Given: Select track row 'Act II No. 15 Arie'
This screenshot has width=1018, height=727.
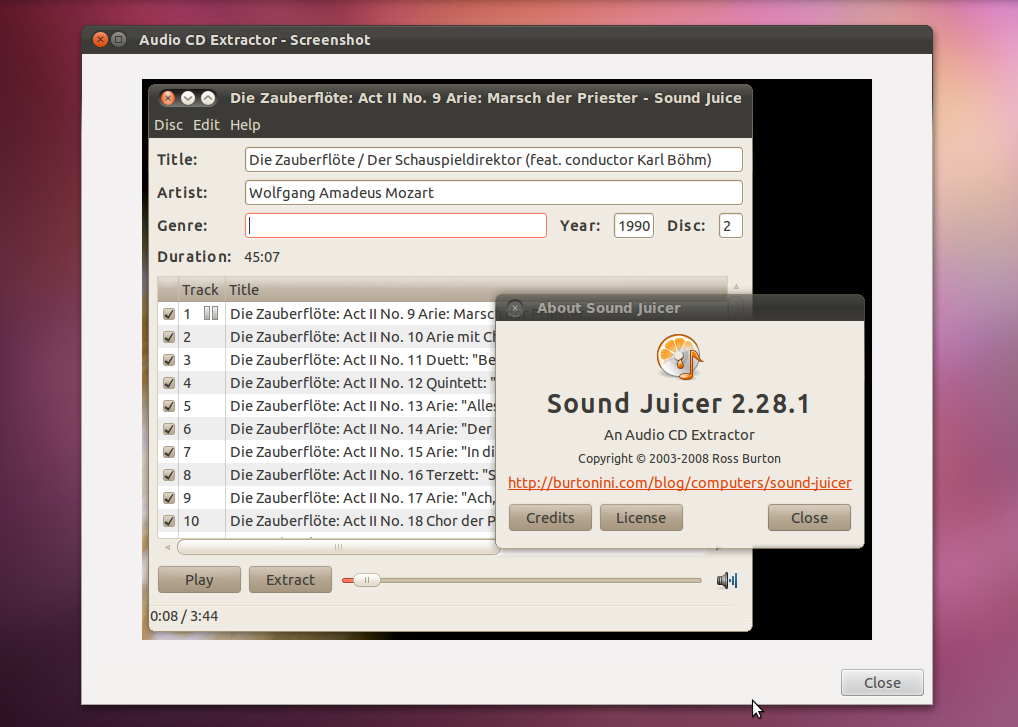Looking at the screenshot, I should 327,452.
